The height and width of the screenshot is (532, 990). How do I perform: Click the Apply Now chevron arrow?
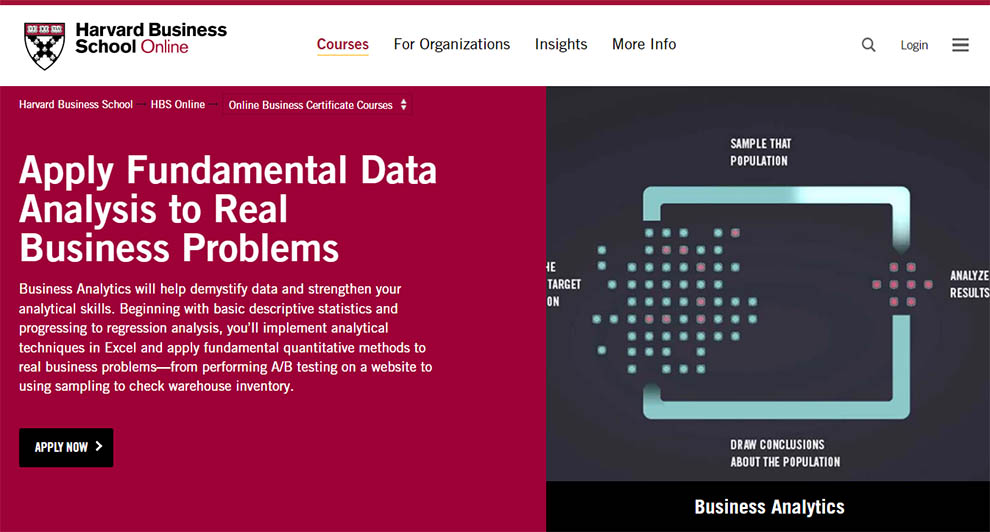coord(98,446)
